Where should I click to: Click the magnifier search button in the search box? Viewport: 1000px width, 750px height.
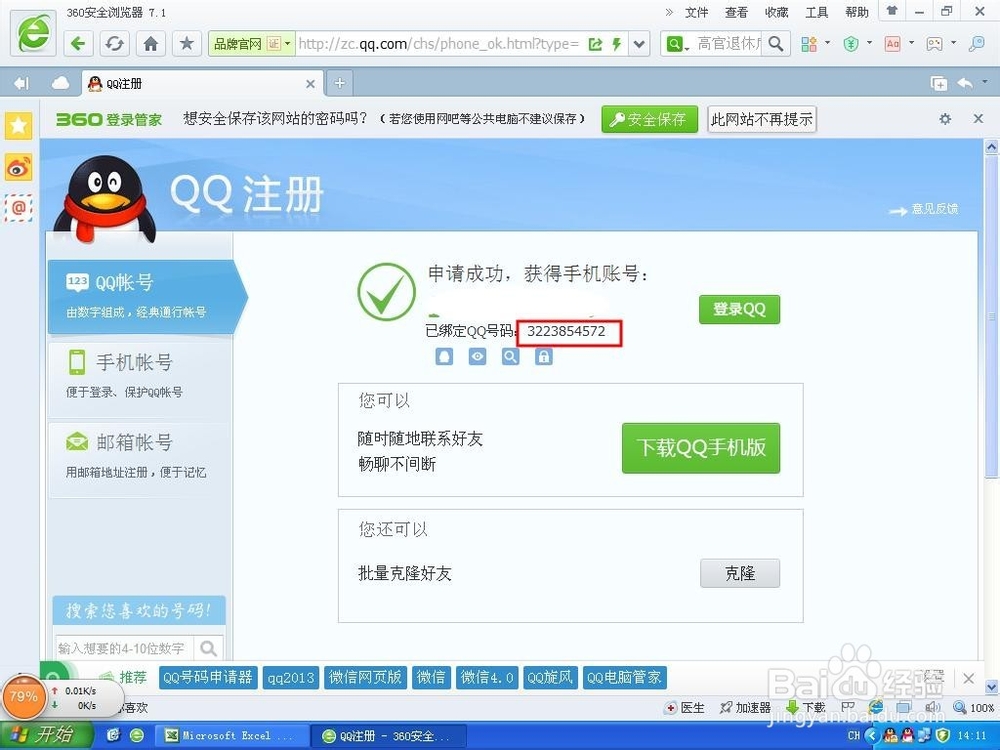(776, 44)
